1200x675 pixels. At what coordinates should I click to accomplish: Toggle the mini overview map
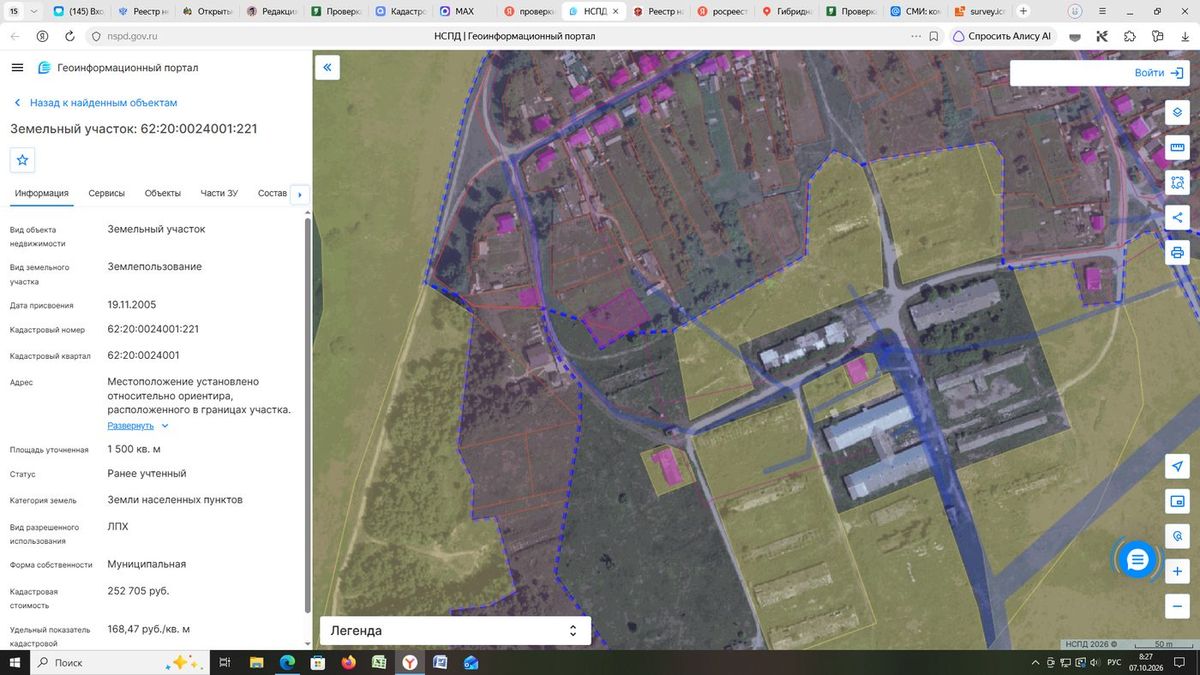(x=1177, y=501)
